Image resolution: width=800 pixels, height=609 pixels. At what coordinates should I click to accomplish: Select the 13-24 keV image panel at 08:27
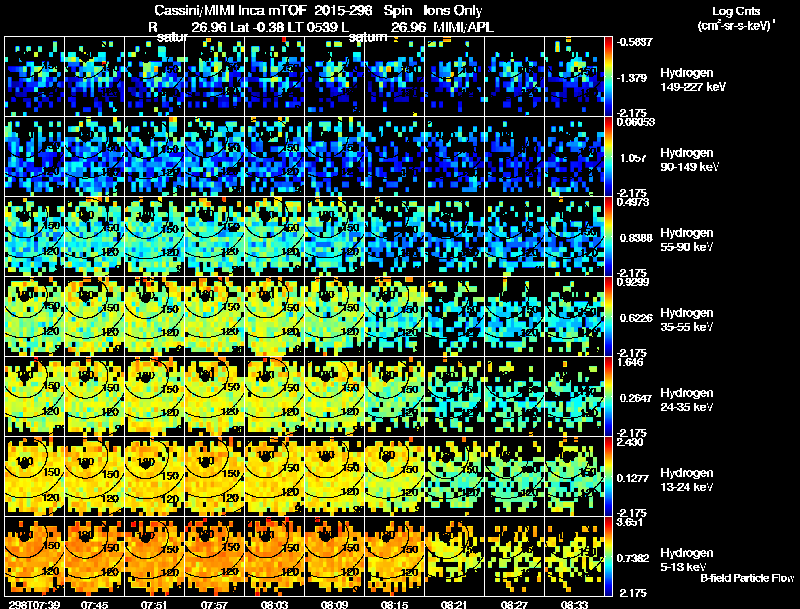tap(514, 477)
